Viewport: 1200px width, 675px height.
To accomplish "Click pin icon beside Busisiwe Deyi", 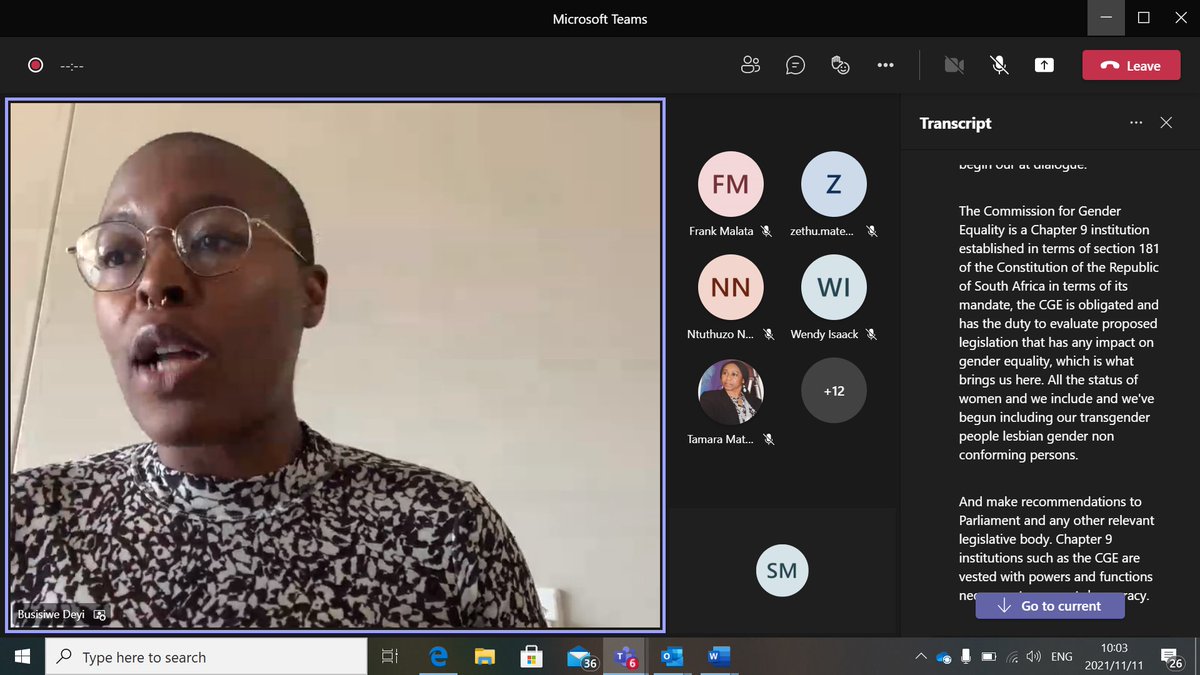I will point(100,616).
